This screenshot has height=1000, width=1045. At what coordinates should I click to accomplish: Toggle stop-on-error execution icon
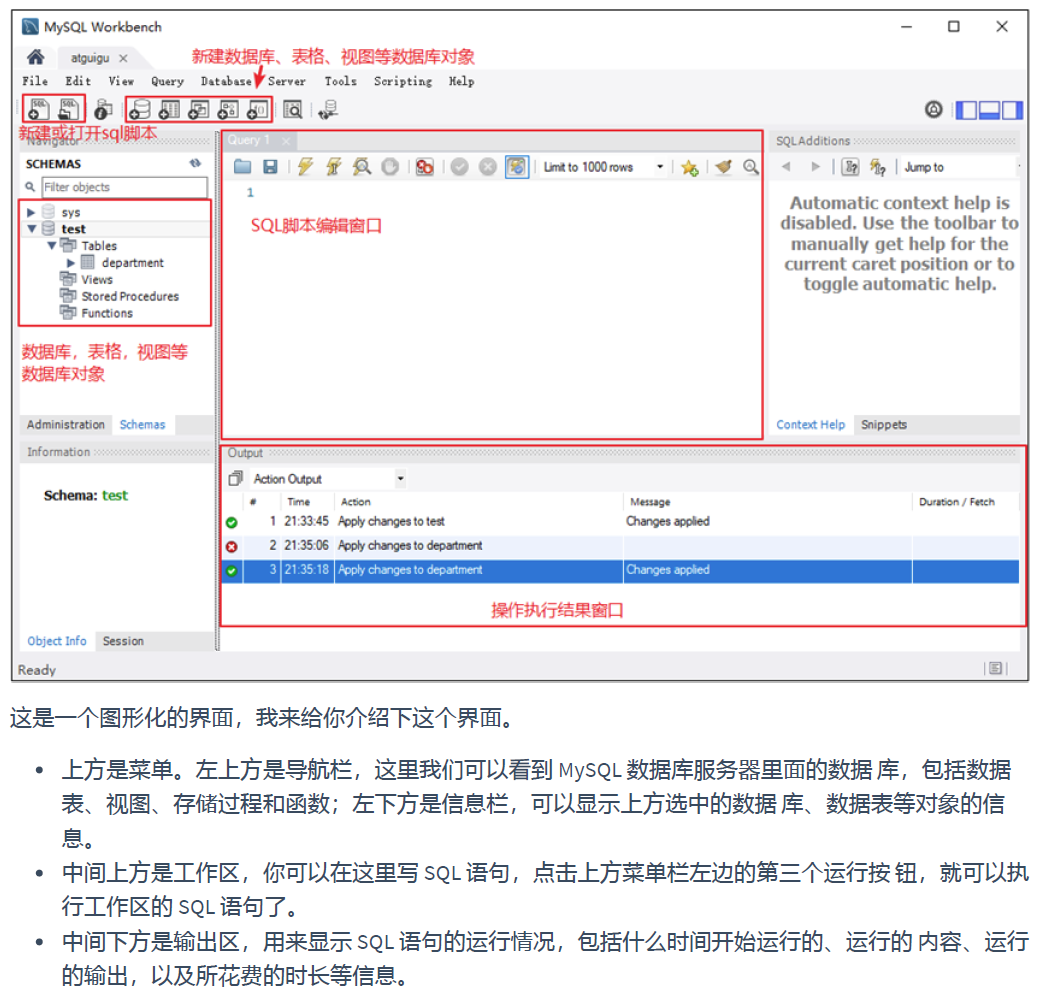[425, 167]
